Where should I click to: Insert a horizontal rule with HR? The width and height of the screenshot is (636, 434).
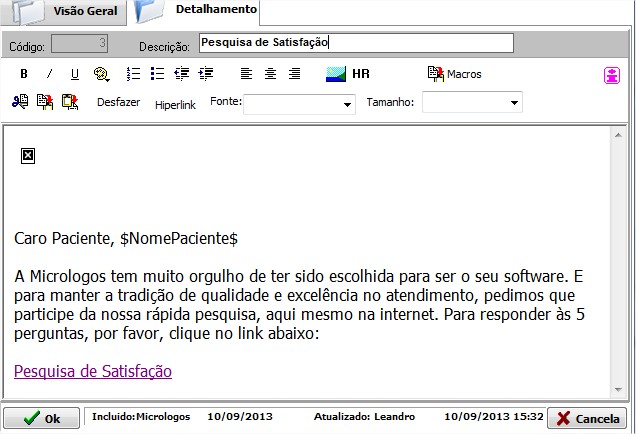360,74
